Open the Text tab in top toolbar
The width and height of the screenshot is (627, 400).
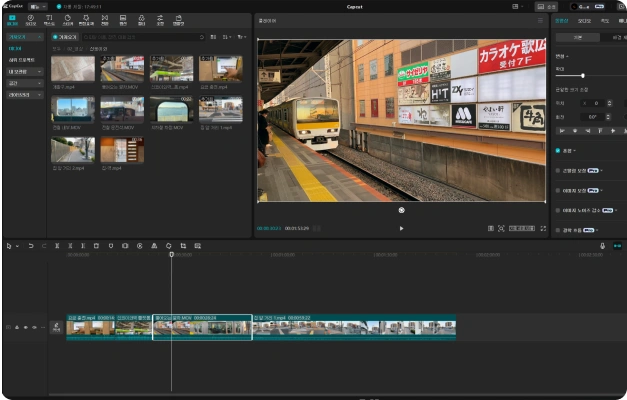49,20
